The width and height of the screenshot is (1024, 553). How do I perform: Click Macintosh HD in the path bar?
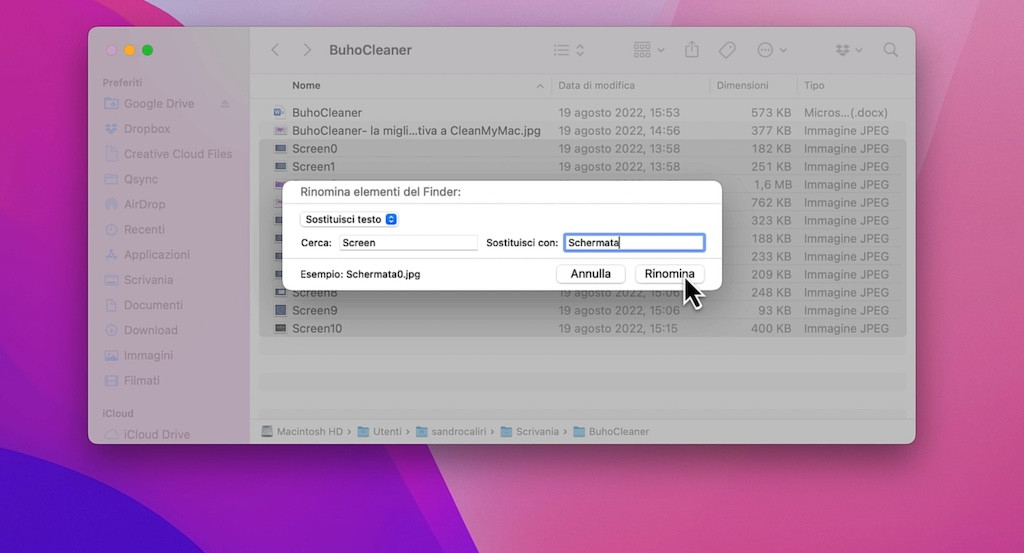(302, 432)
